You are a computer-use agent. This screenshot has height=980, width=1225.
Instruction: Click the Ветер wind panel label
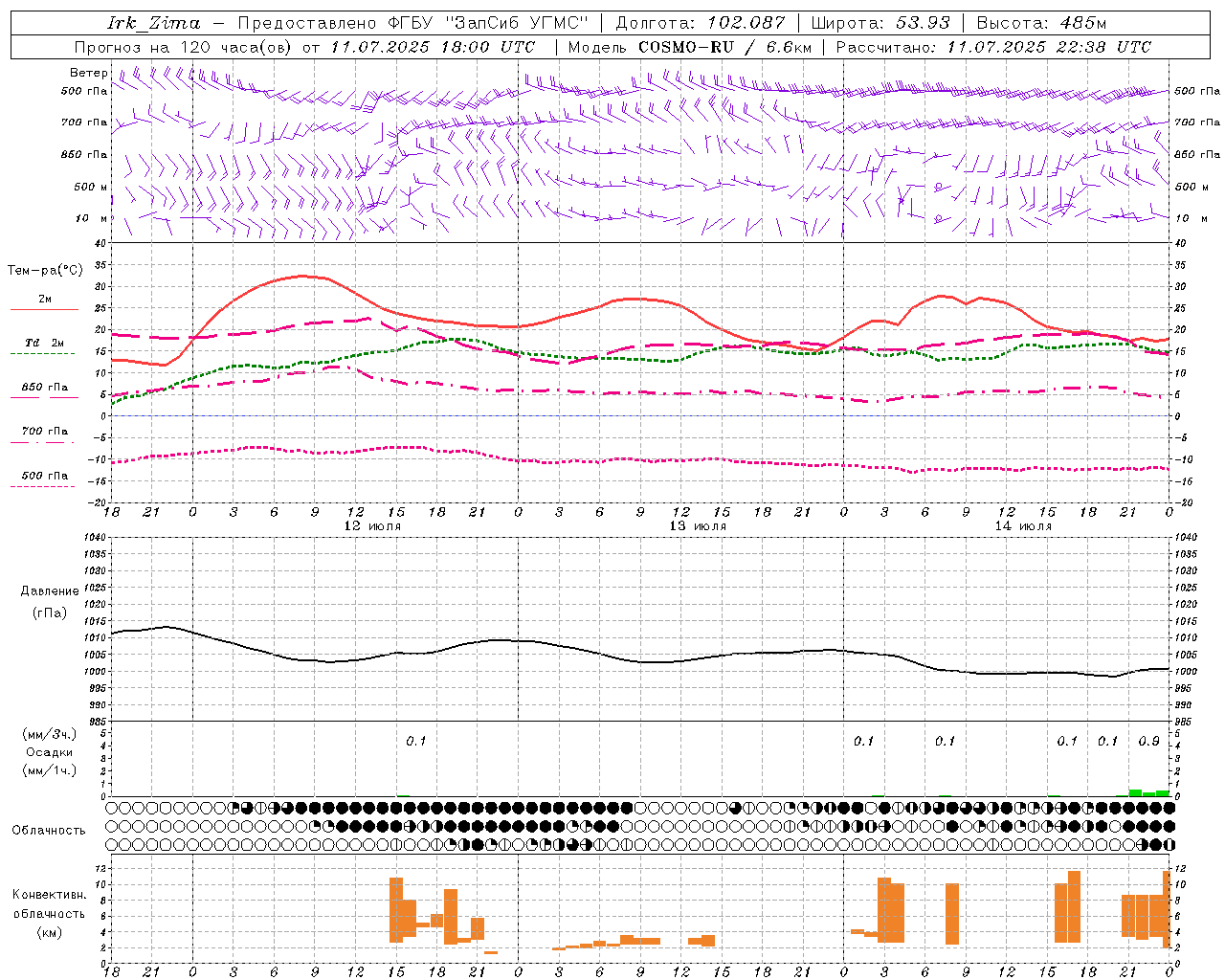(89, 73)
